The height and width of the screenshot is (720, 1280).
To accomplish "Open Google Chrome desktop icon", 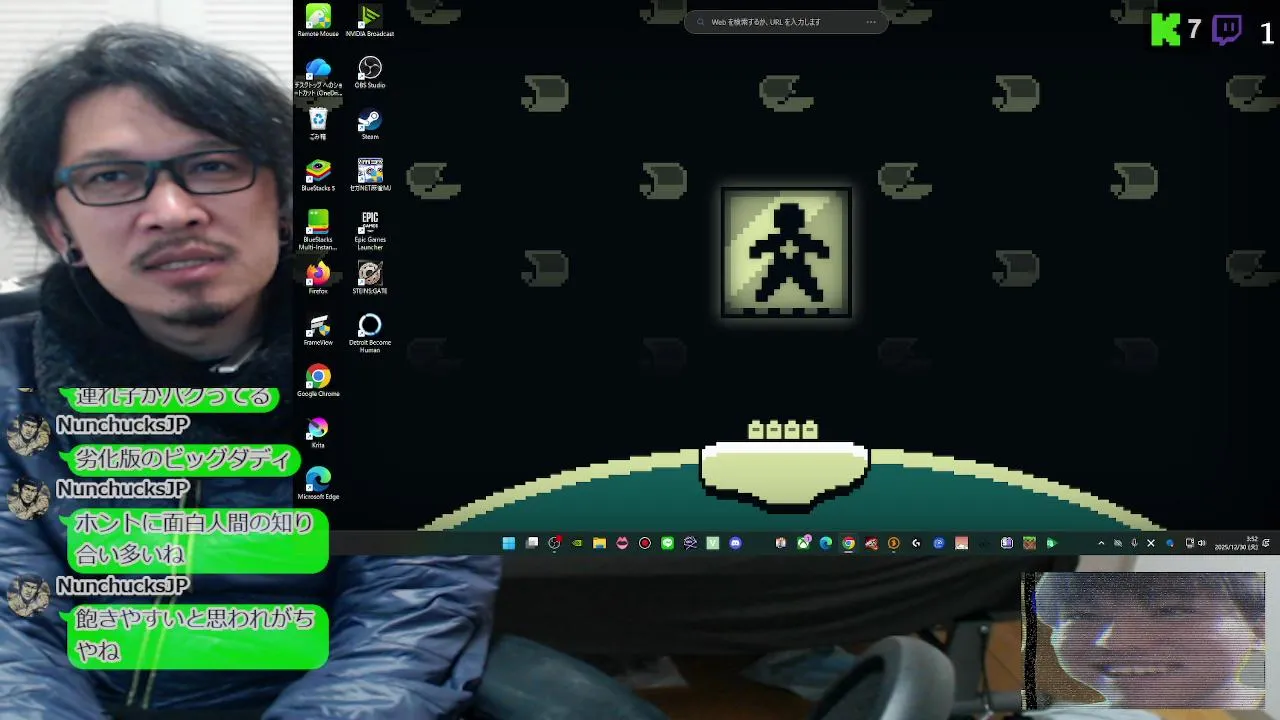I will tap(318, 381).
